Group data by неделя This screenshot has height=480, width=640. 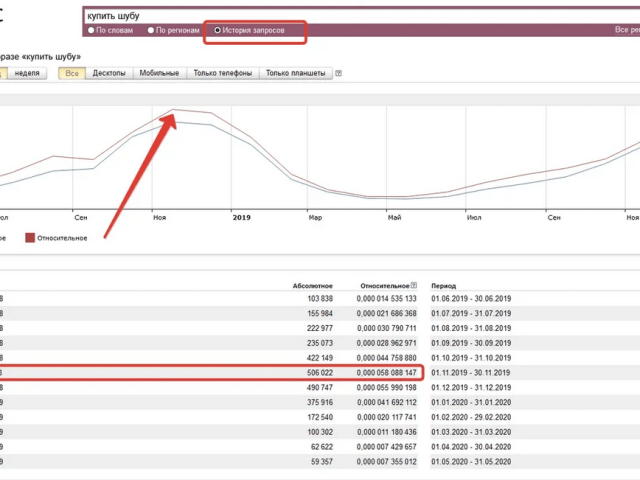tap(28, 73)
